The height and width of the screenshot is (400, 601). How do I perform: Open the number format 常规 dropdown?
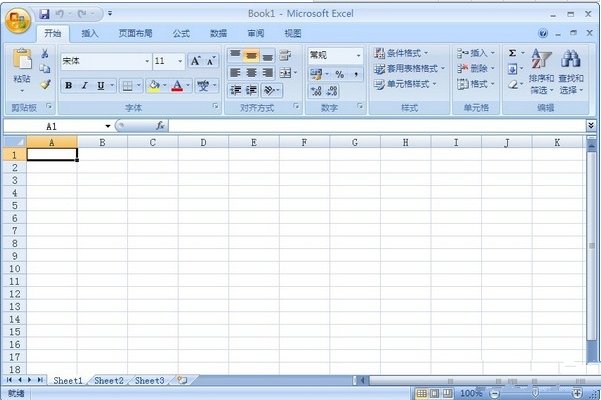(x=358, y=56)
